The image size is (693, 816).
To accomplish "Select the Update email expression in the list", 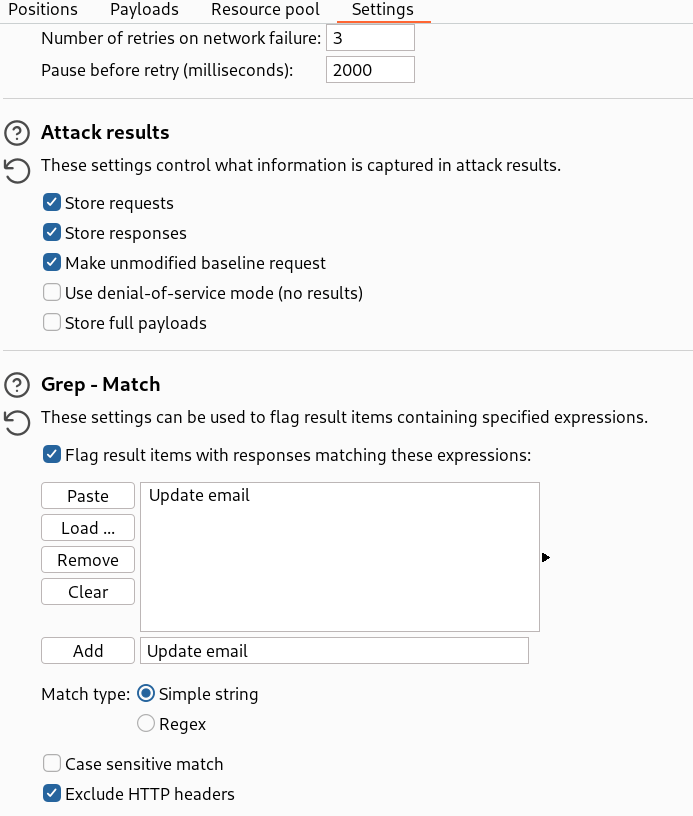I will (200, 494).
